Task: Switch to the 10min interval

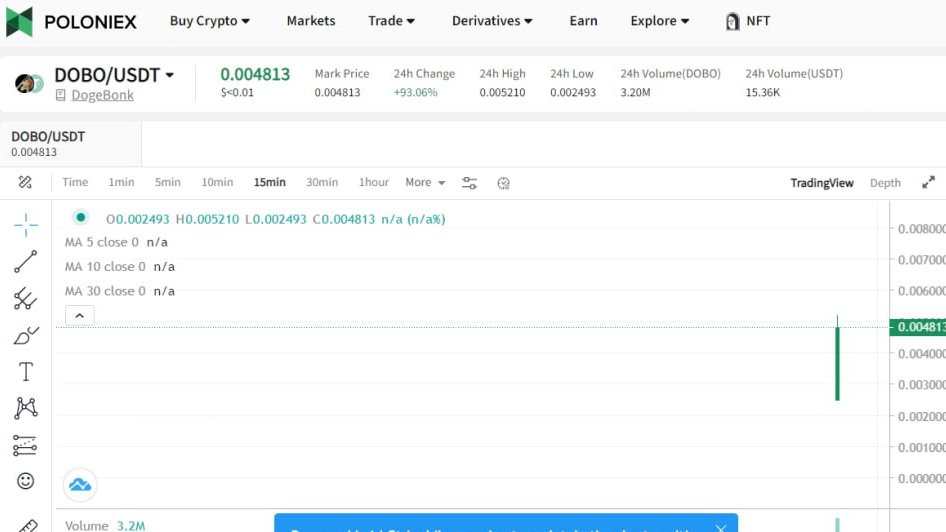Action: pos(217,182)
